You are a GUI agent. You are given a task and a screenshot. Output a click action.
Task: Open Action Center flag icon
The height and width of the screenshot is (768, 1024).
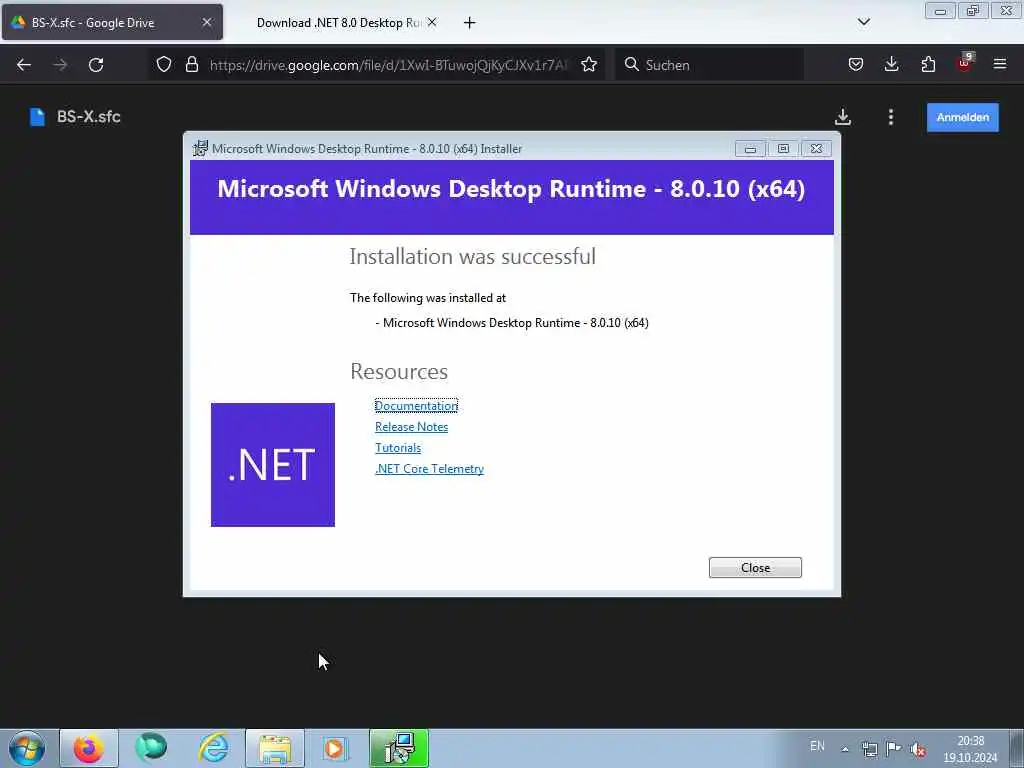coord(893,748)
